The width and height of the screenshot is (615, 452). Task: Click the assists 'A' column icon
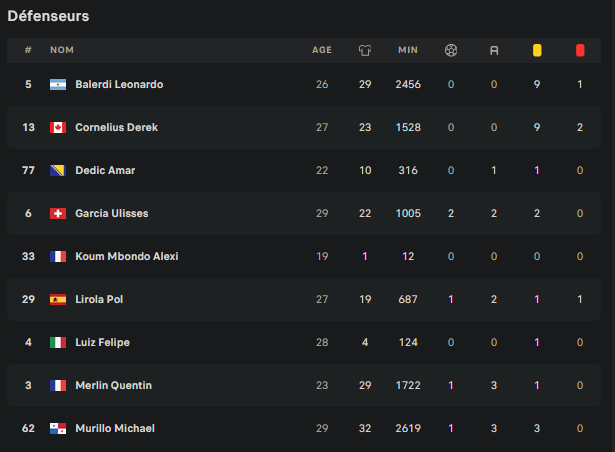tap(494, 50)
